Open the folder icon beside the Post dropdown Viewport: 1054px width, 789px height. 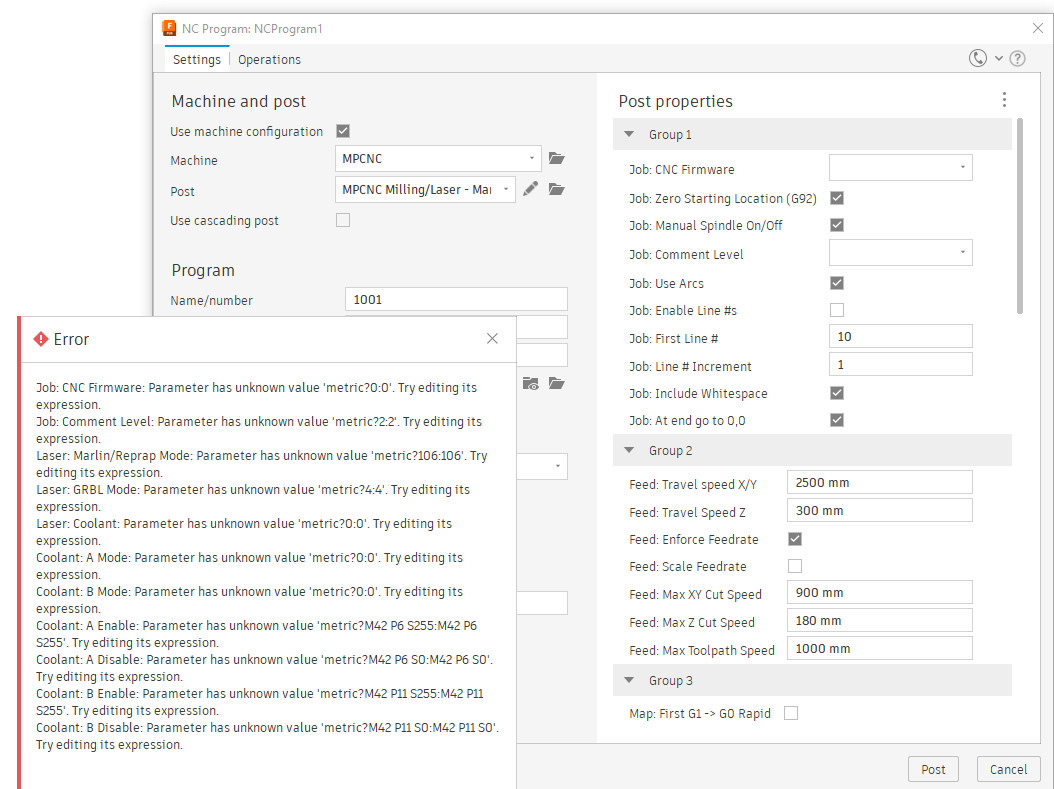pos(557,189)
